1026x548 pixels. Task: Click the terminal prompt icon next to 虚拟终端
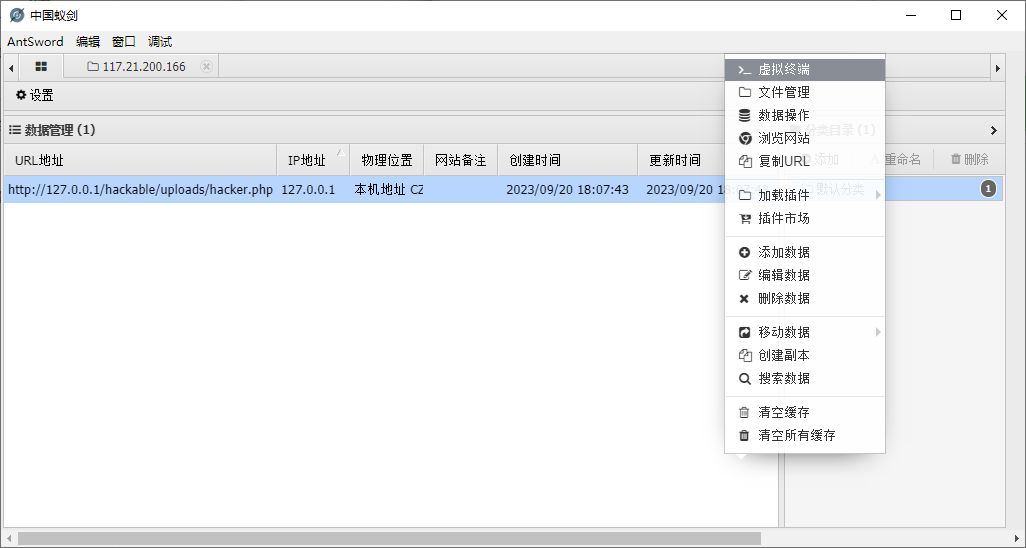coord(744,69)
